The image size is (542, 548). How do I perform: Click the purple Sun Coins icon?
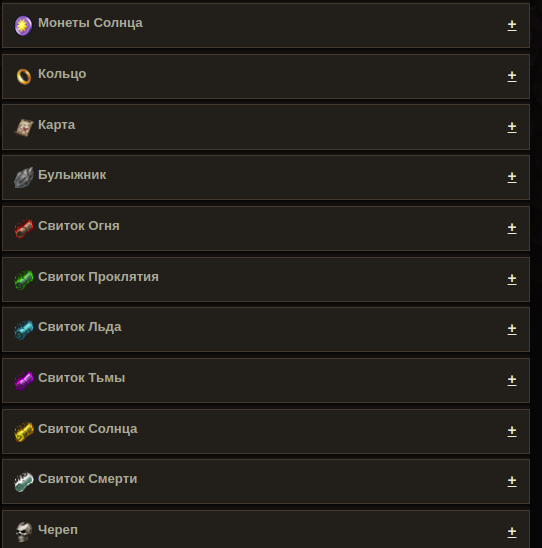pyautogui.click(x=23, y=26)
